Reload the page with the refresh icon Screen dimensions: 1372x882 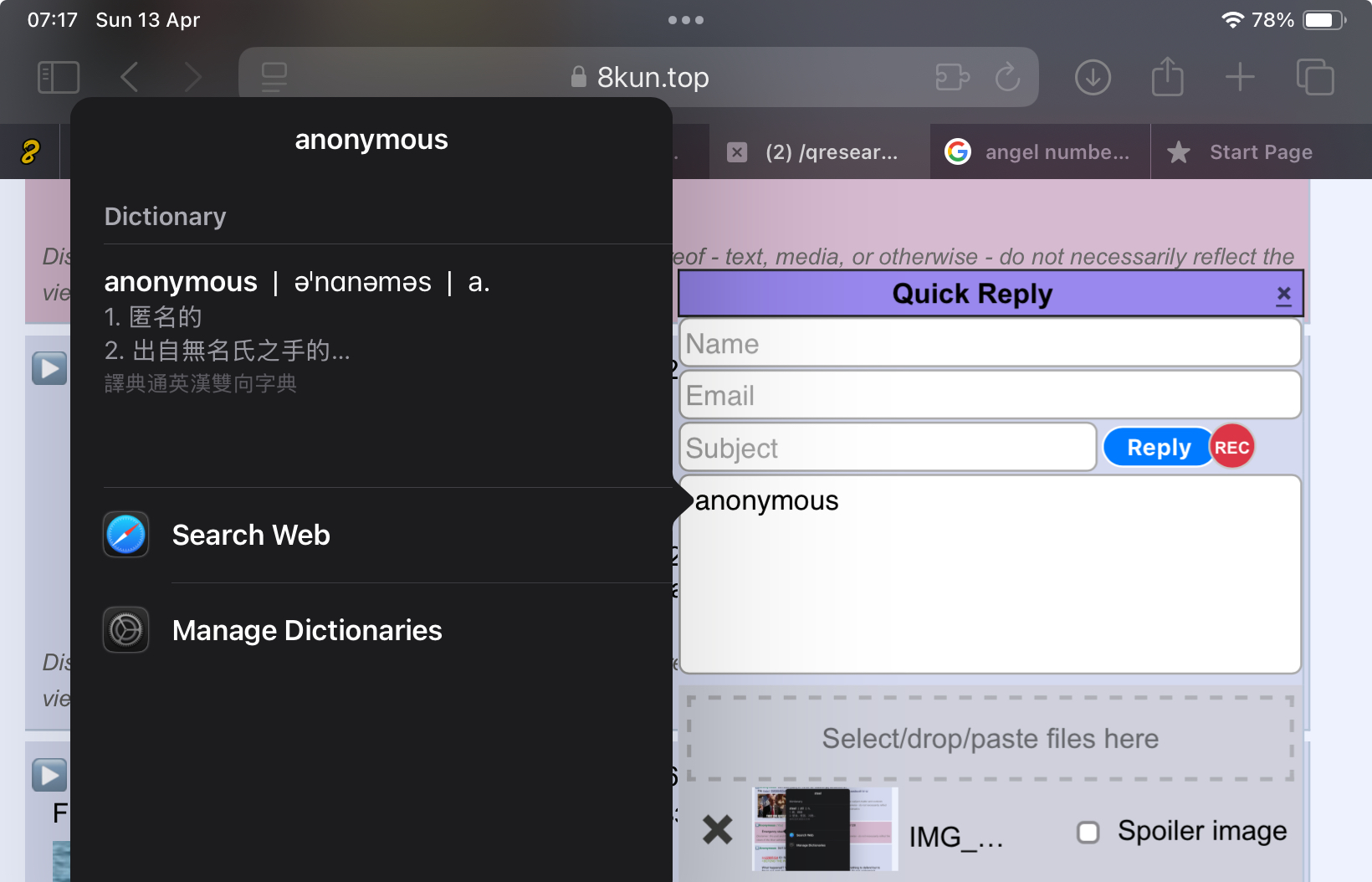[1008, 78]
